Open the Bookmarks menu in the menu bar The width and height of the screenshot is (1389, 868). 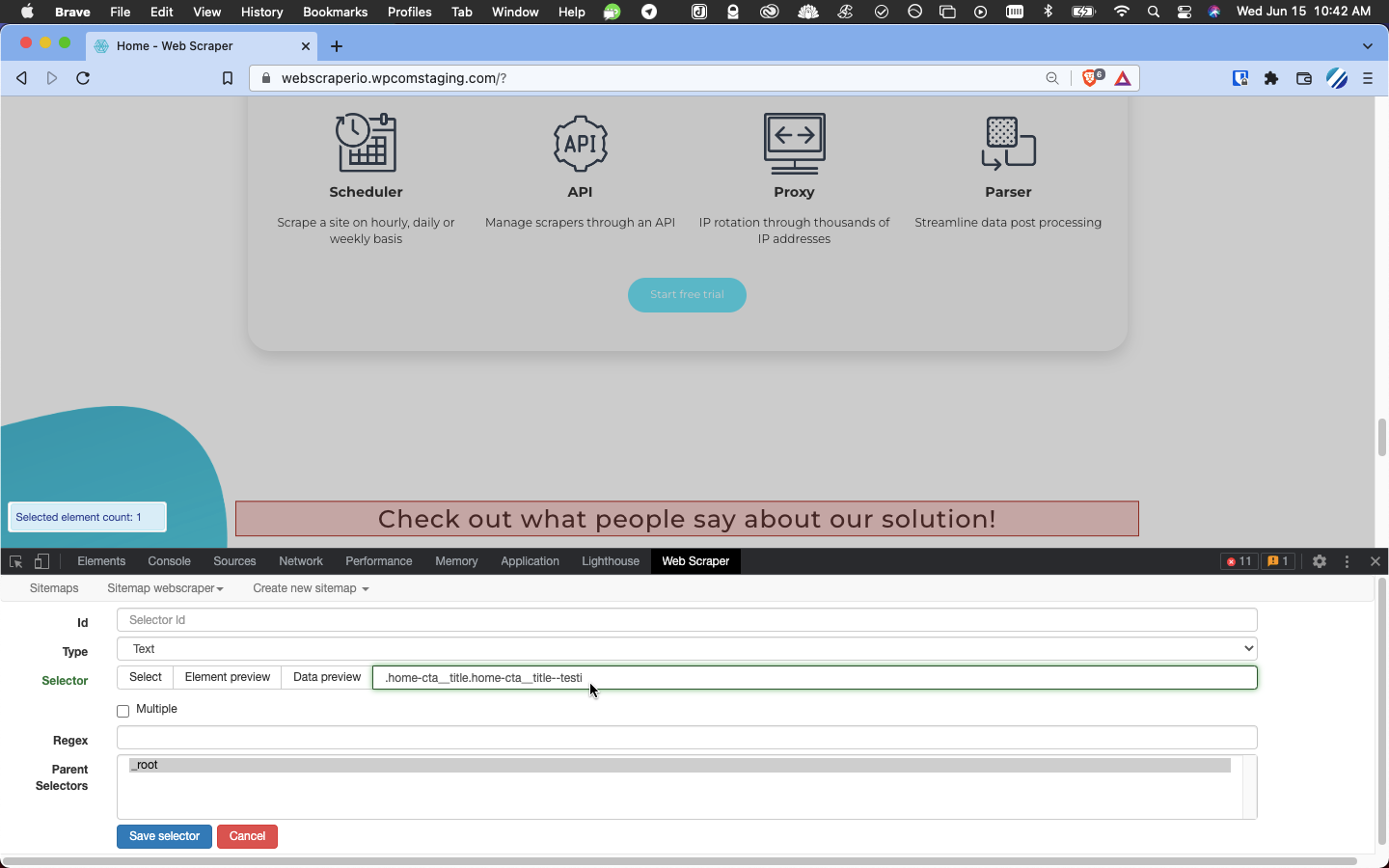coord(335,12)
